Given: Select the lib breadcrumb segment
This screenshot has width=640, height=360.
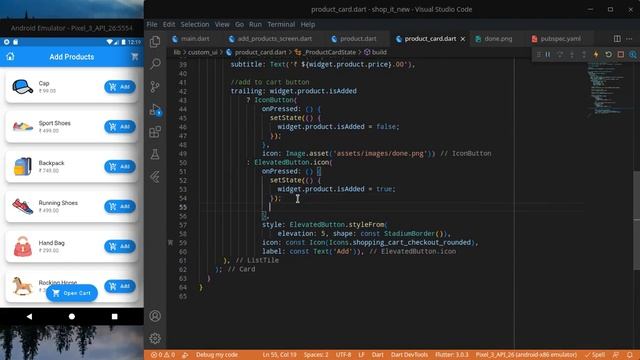Looking at the screenshot, I should click(x=177, y=52).
